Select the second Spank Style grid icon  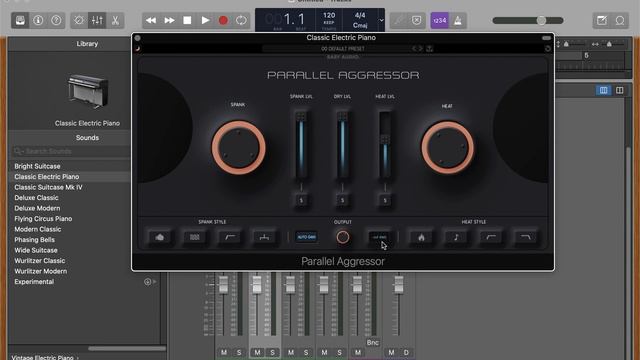195,237
